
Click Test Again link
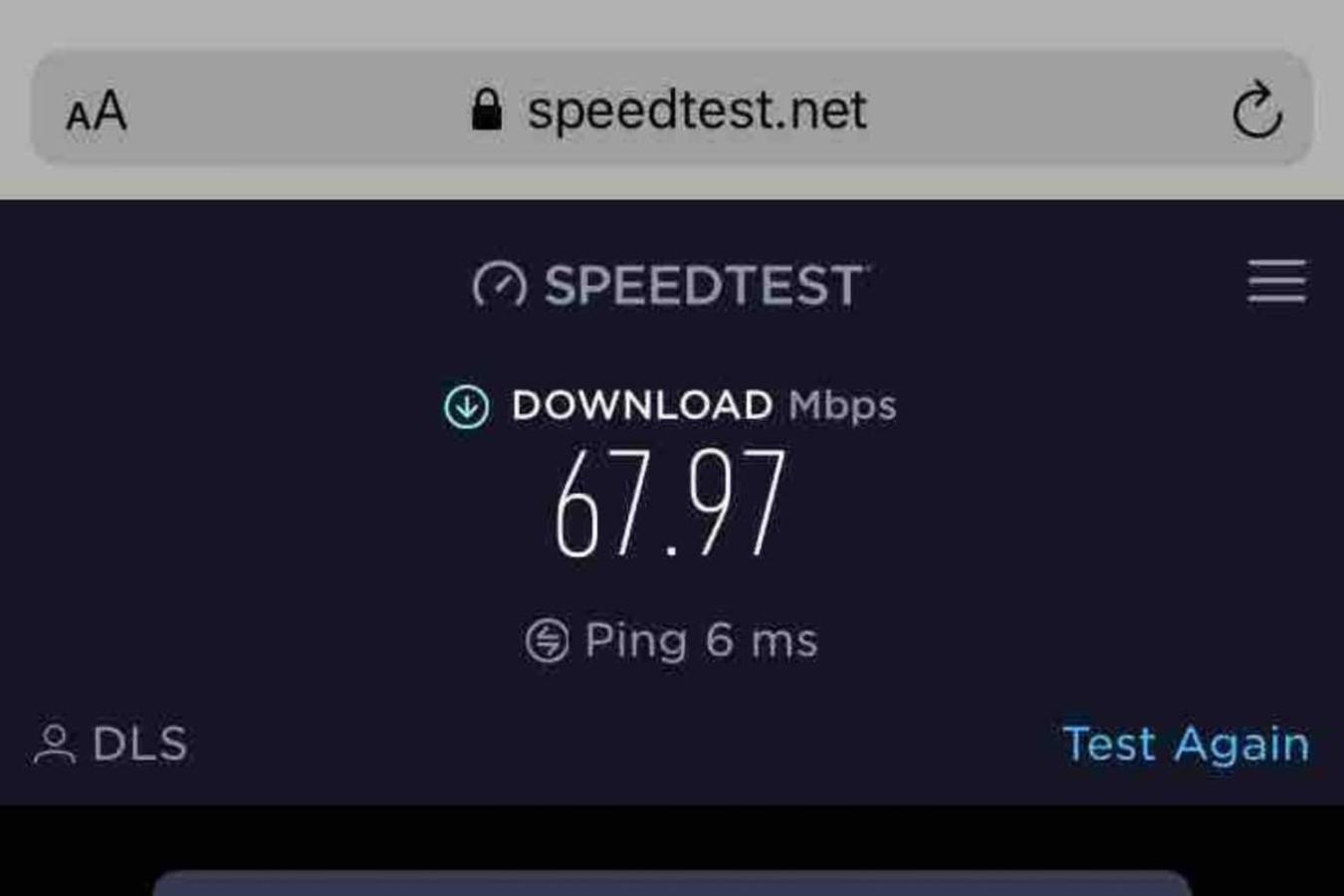pos(1186,745)
